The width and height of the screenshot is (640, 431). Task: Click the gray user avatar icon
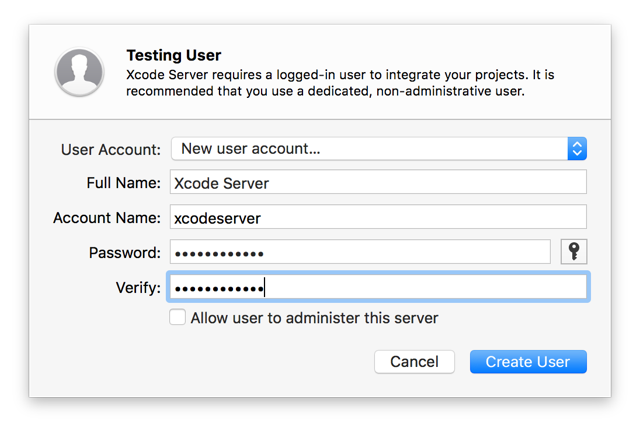click(79, 71)
